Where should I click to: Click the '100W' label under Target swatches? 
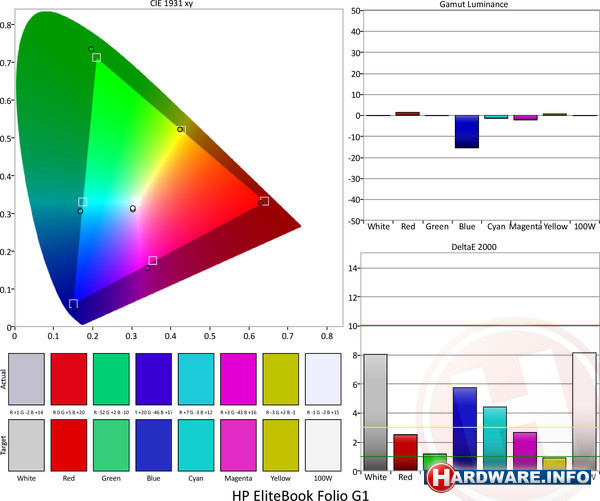pos(323,478)
